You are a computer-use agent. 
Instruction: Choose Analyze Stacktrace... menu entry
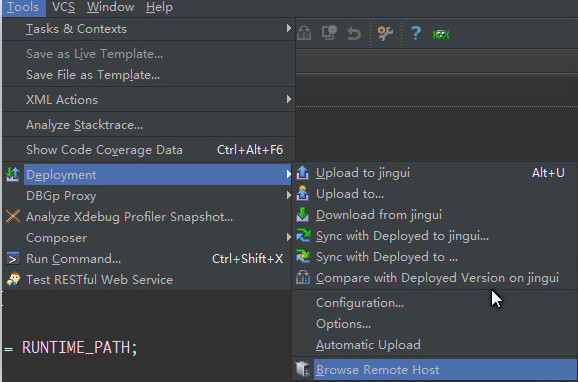tap(84, 125)
